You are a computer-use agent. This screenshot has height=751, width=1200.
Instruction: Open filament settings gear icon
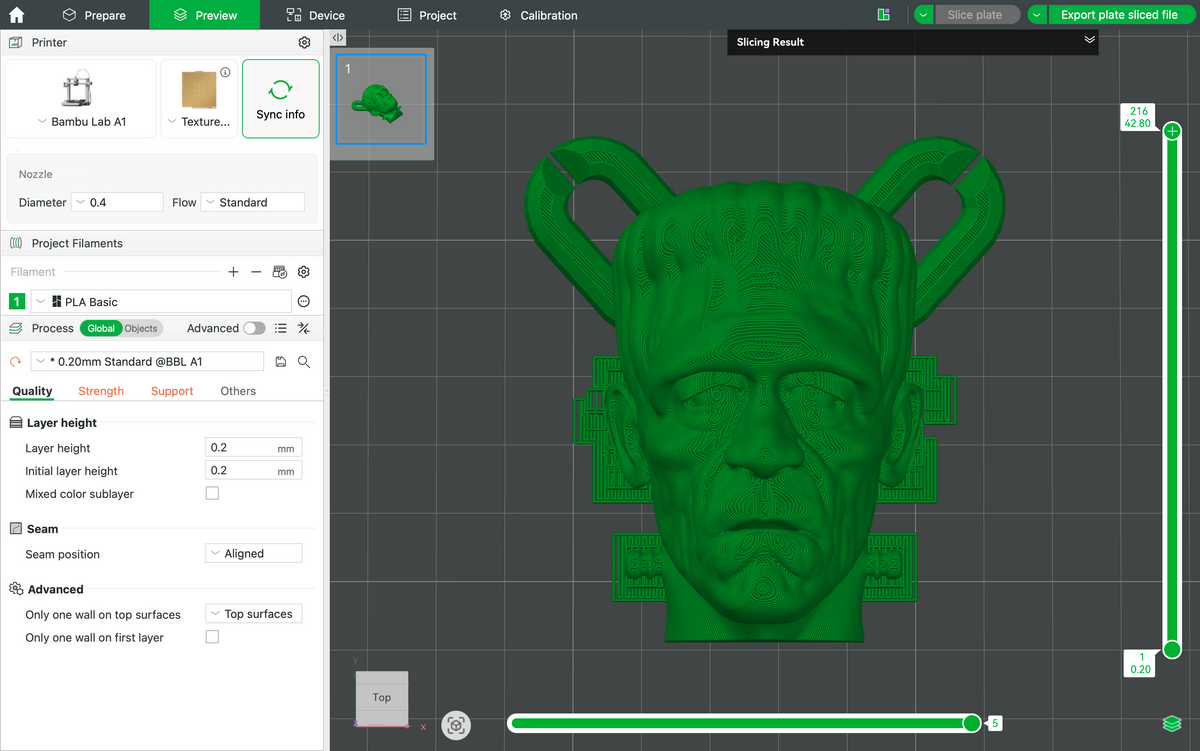[x=304, y=272]
